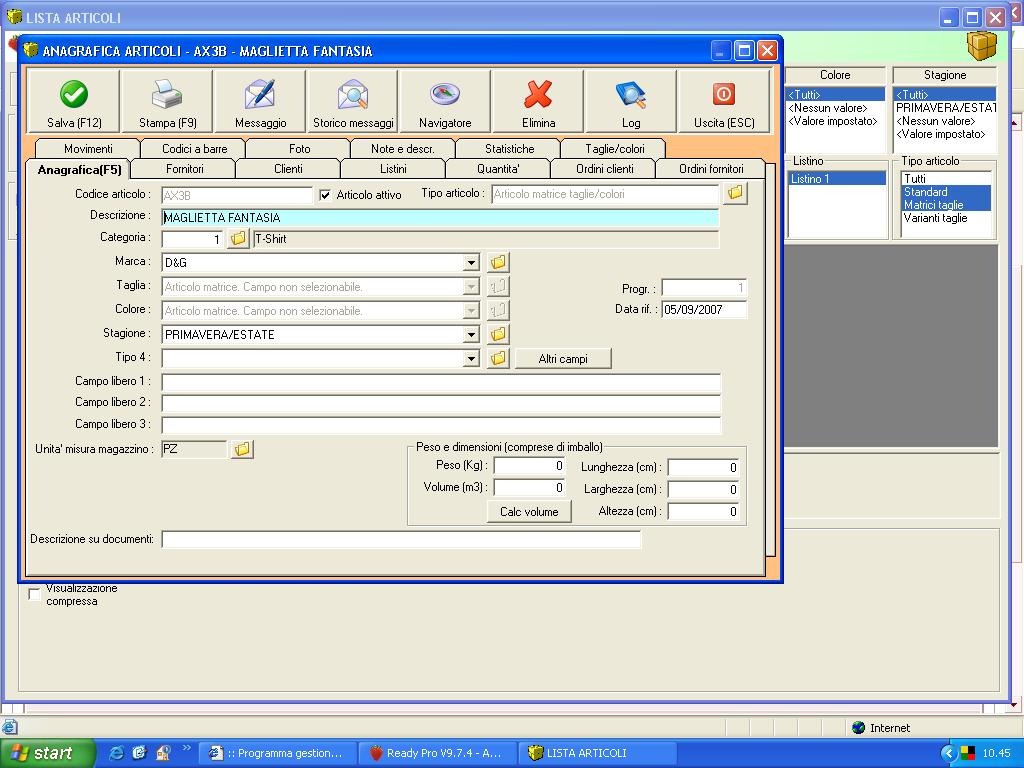Viewport: 1024px width, 768px height.
Task: Open the Listini tab
Action: (x=393, y=169)
